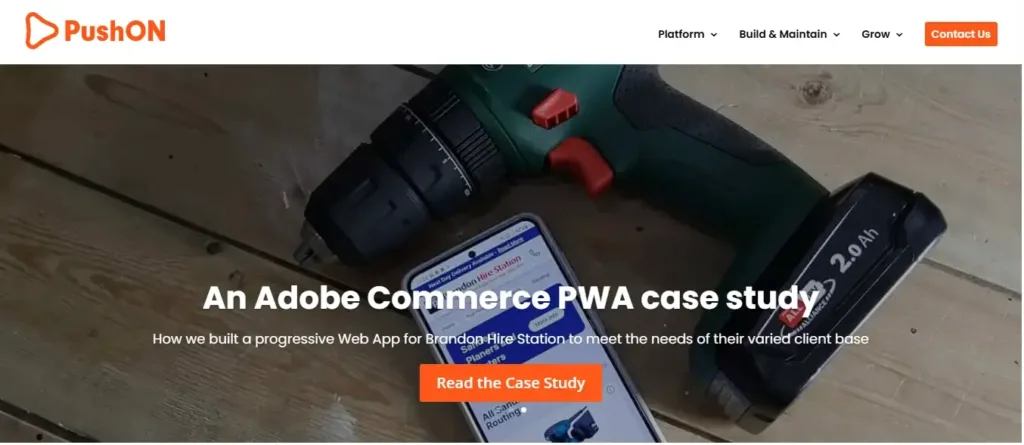Image resolution: width=1024 pixels, height=445 pixels.
Task: Click the Brandon Hire Station subtitle text
Action: click(511, 339)
